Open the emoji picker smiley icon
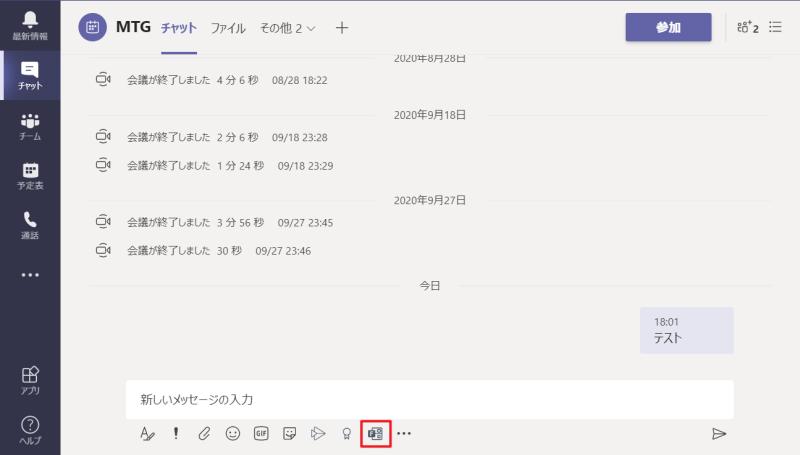Viewport: 800px width, 455px height. click(233, 433)
